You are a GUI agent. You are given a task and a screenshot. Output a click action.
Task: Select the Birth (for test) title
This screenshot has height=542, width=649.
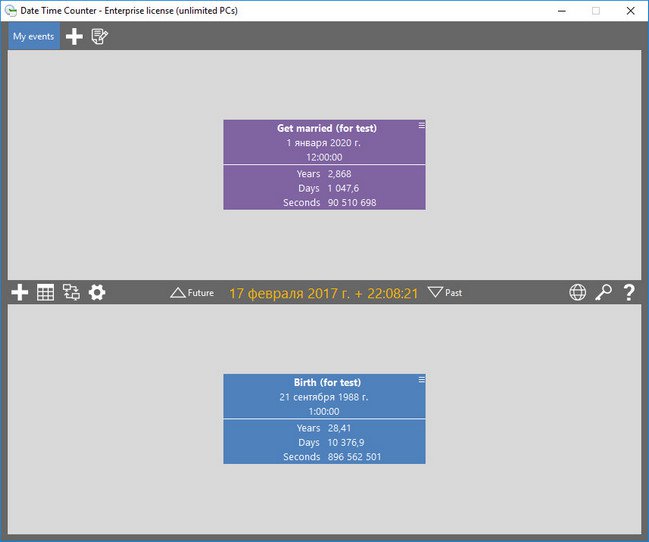tap(327, 383)
